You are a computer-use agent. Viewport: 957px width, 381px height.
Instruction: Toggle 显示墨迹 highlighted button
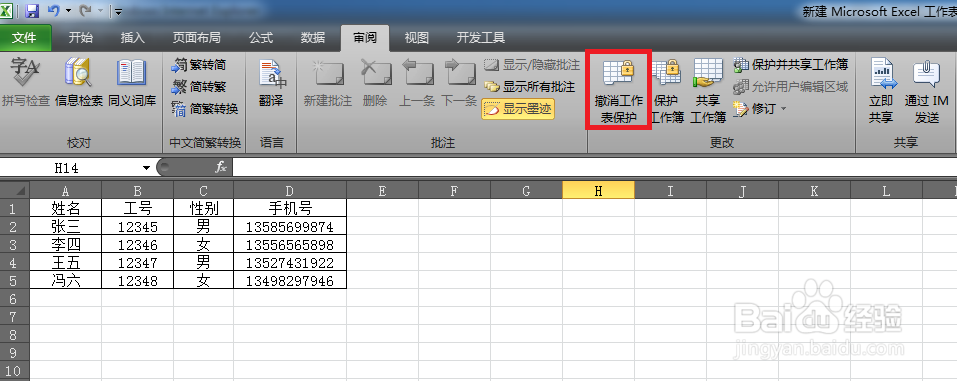(x=518, y=109)
